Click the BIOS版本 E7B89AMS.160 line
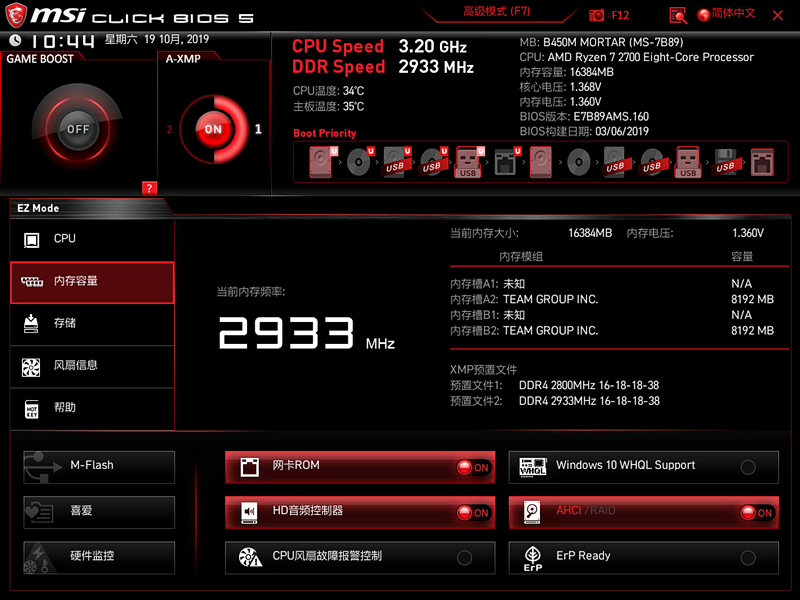This screenshot has height=600, width=800. (x=584, y=116)
